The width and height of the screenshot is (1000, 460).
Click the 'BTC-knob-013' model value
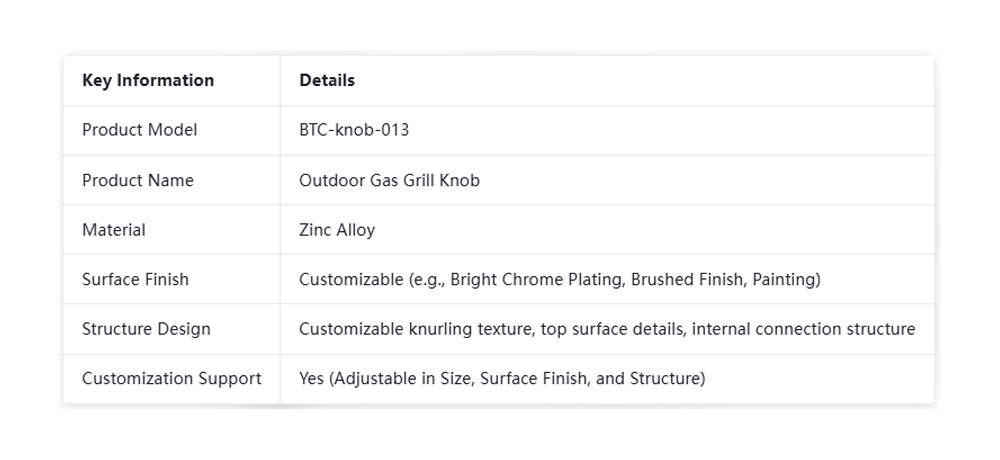(354, 130)
